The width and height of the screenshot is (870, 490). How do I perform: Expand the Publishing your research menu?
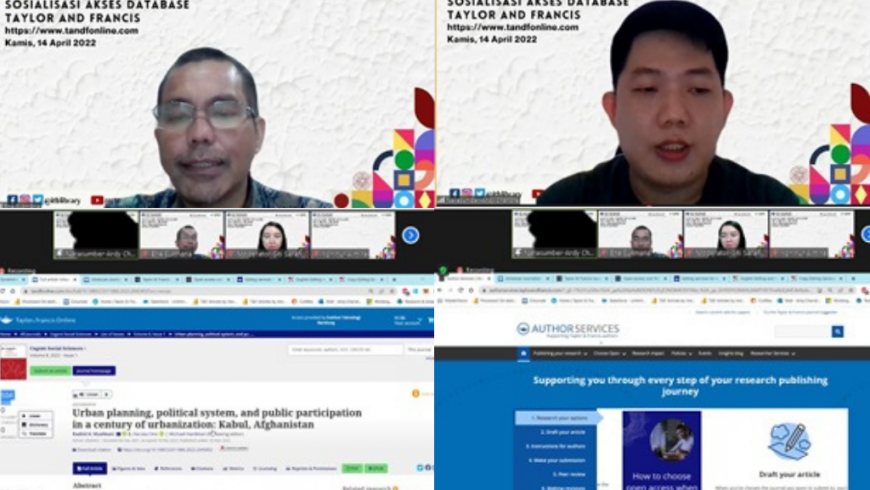tap(560, 353)
